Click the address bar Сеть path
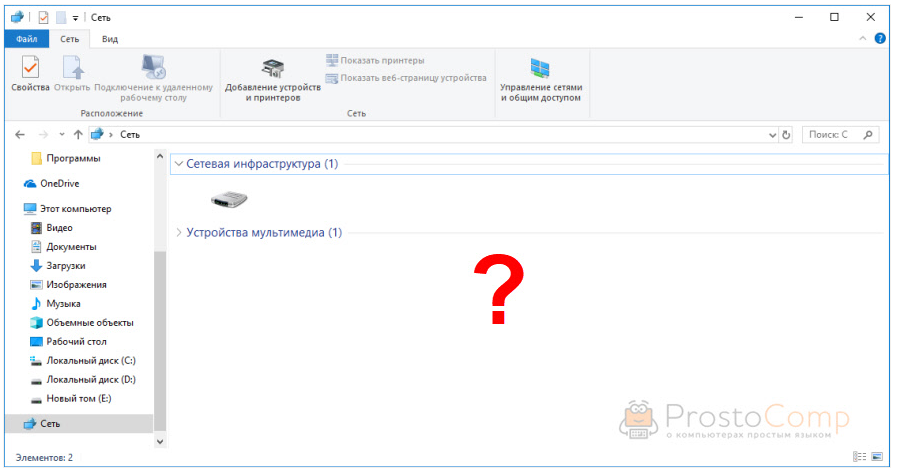The height and width of the screenshot is (473, 897). (x=130, y=134)
